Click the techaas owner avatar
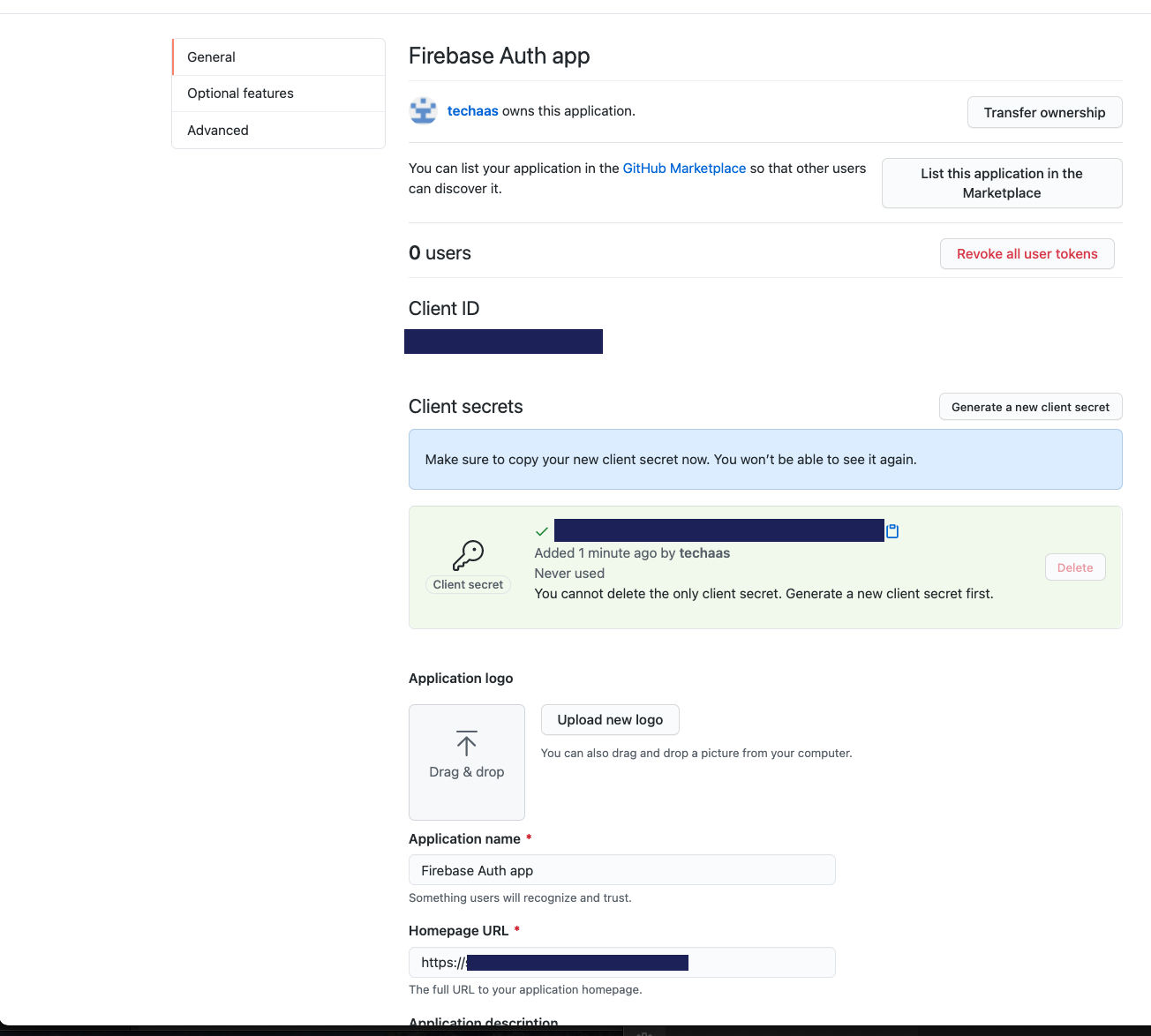 pyautogui.click(x=424, y=111)
